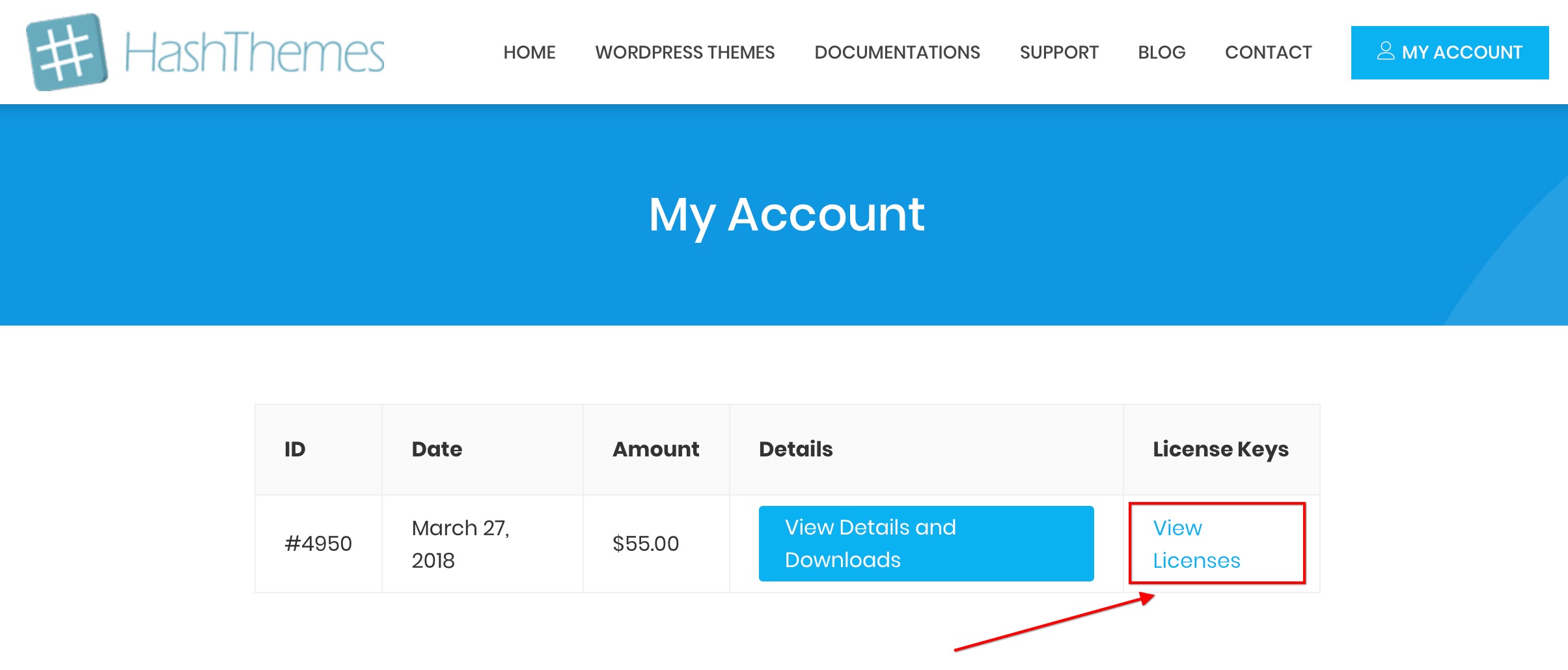The height and width of the screenshot is (670, 1568).
Task: Open the DOCUMENTATIONS nav link
Action: pyautogui.click(x=897, y=52)
